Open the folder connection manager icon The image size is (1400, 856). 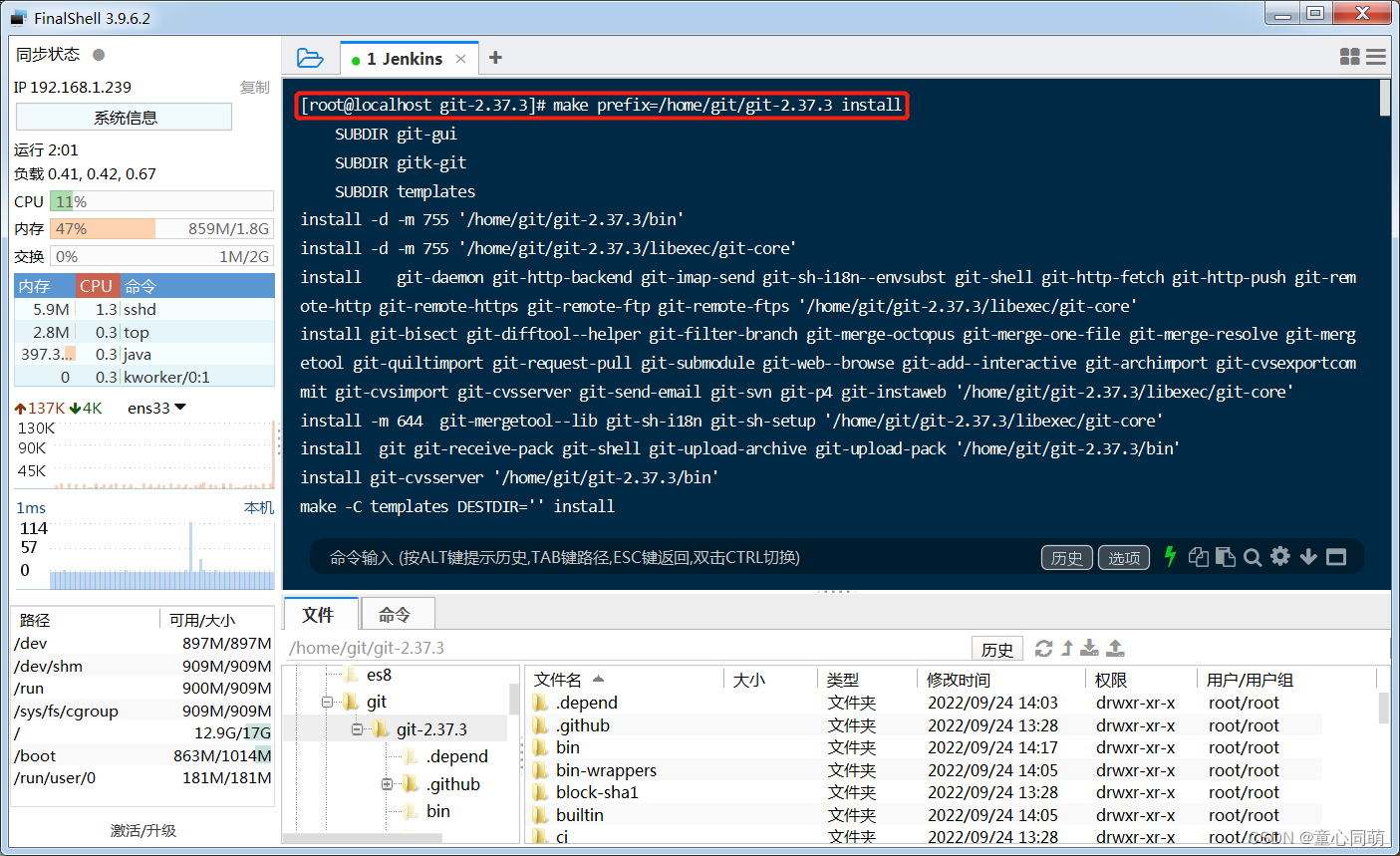[x=310, y=58]
